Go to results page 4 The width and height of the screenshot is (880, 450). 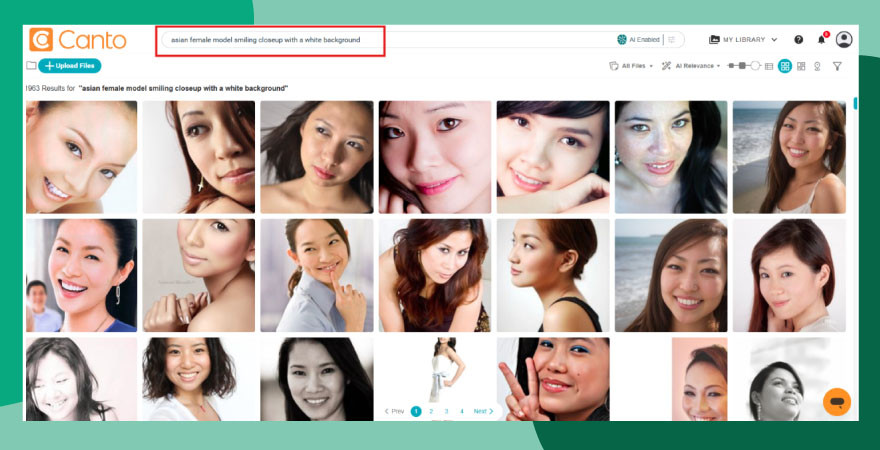[x=461, y=411]
